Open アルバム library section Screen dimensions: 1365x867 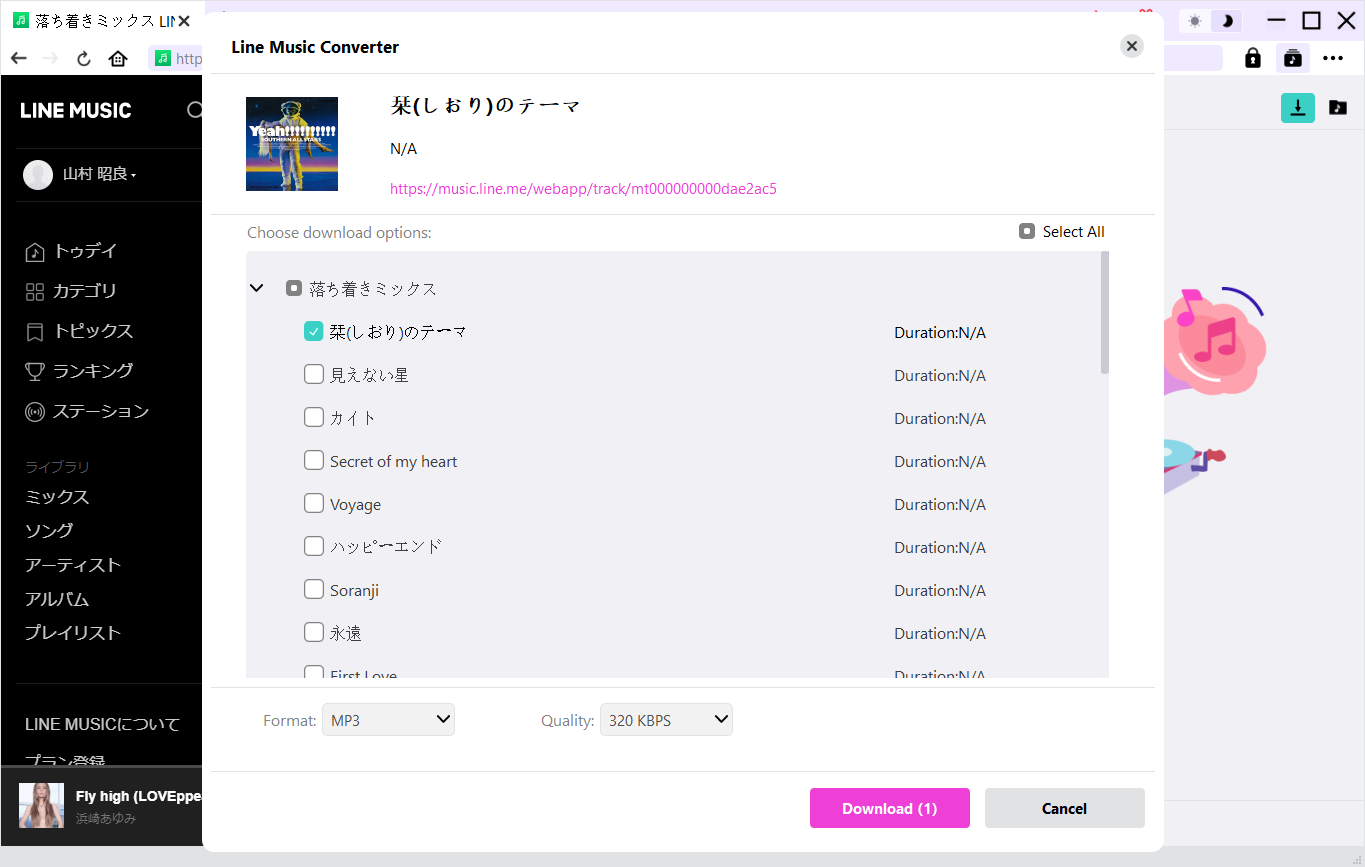point(57,599)
